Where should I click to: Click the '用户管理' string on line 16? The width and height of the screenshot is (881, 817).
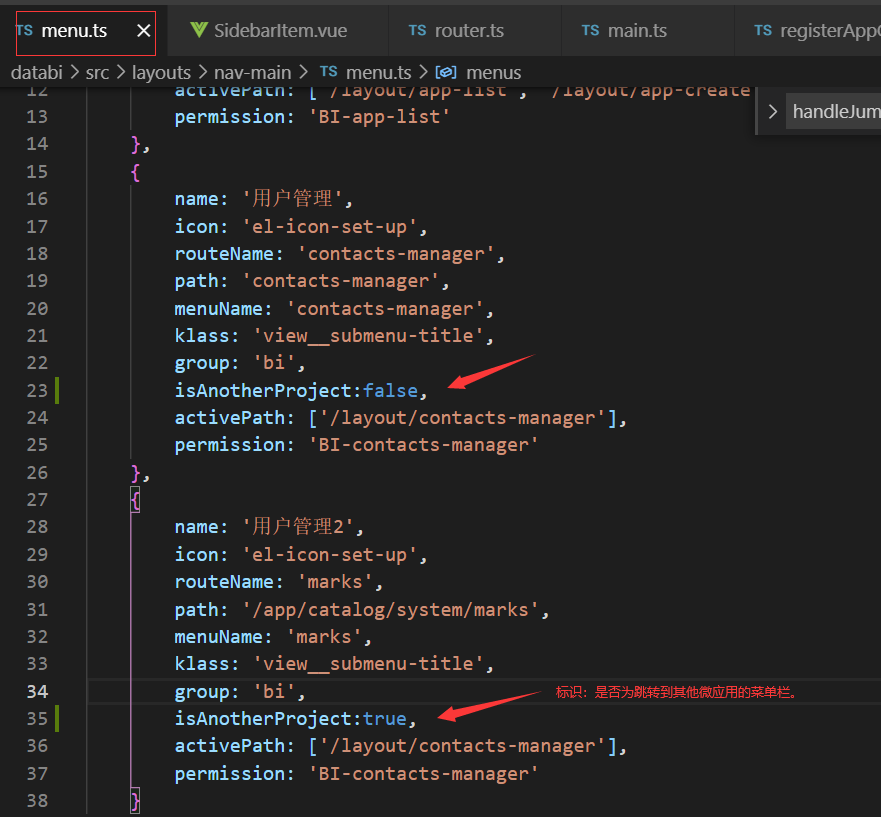pos(292,199)
